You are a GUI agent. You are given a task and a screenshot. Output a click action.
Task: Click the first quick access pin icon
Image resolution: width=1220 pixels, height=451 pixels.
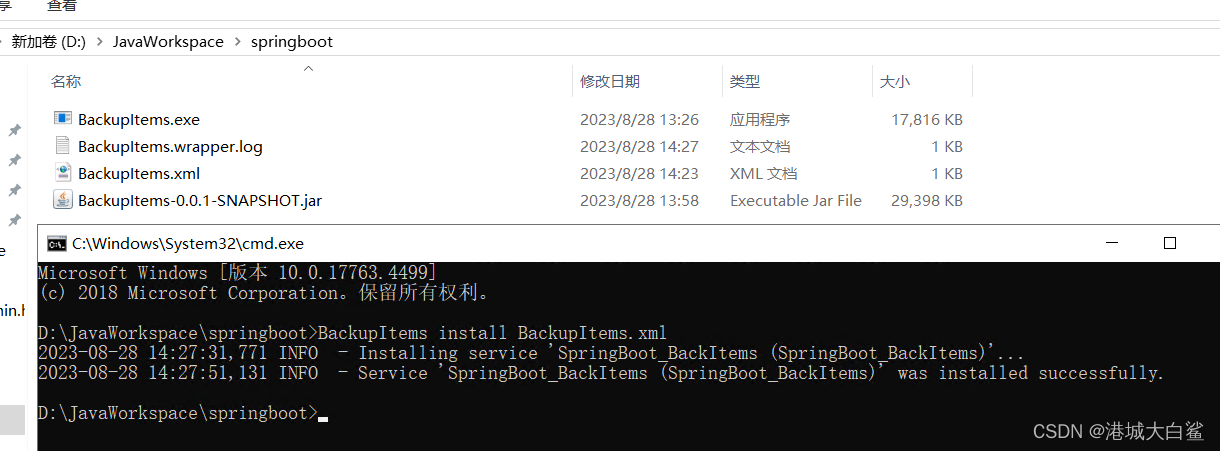click(14, 130)
